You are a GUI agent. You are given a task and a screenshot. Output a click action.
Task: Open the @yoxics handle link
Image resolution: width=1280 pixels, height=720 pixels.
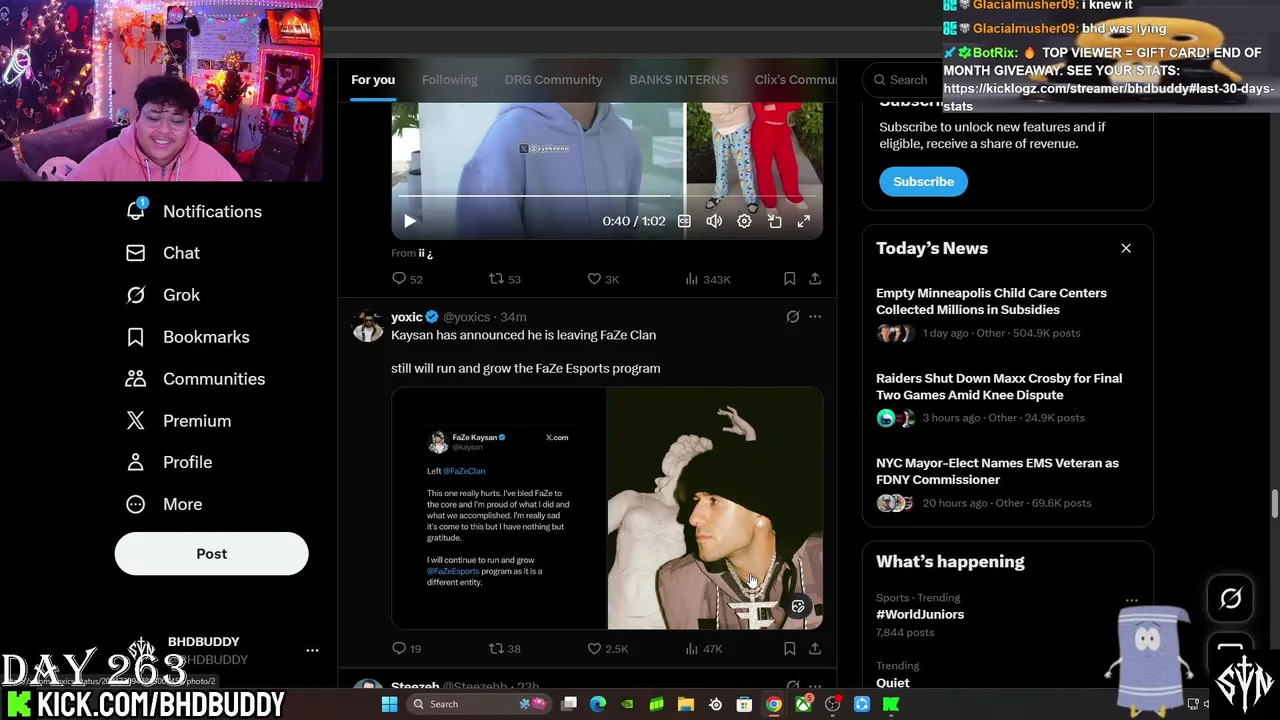(466, 317)
